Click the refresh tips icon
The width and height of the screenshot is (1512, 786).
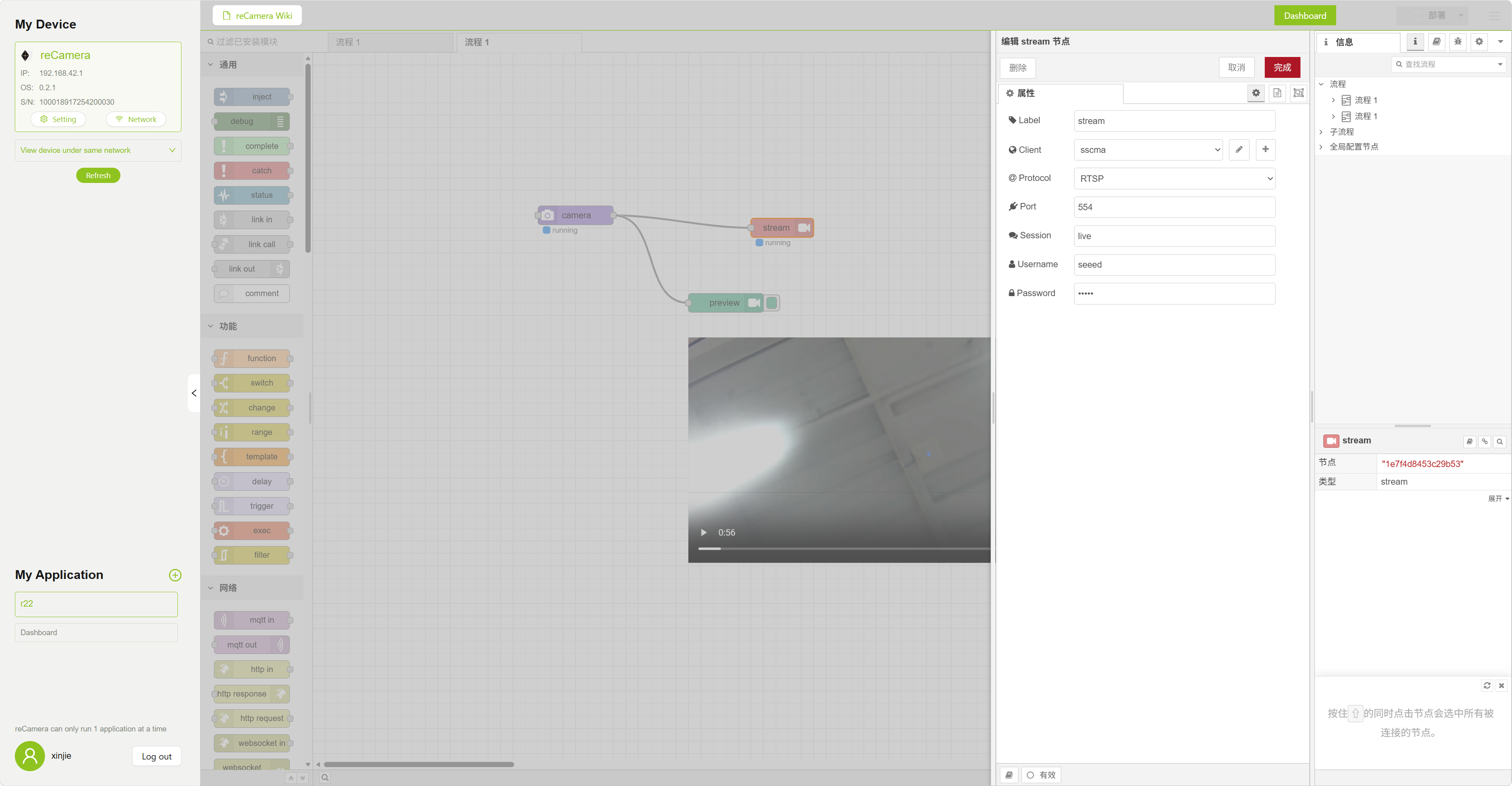point(1487,685)
